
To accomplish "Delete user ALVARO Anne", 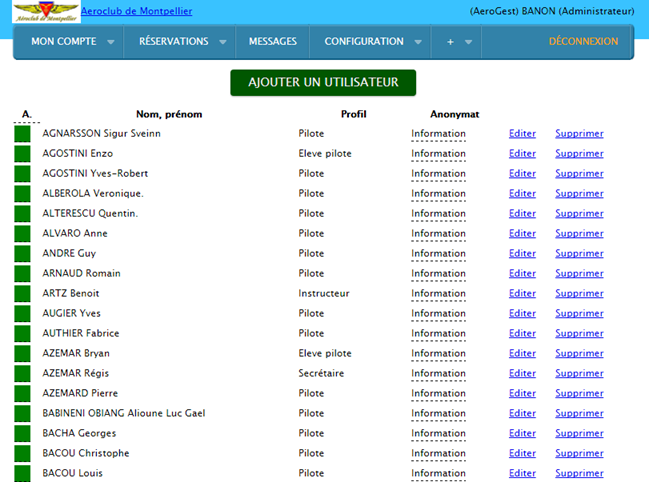I will (x=579, y=234).
